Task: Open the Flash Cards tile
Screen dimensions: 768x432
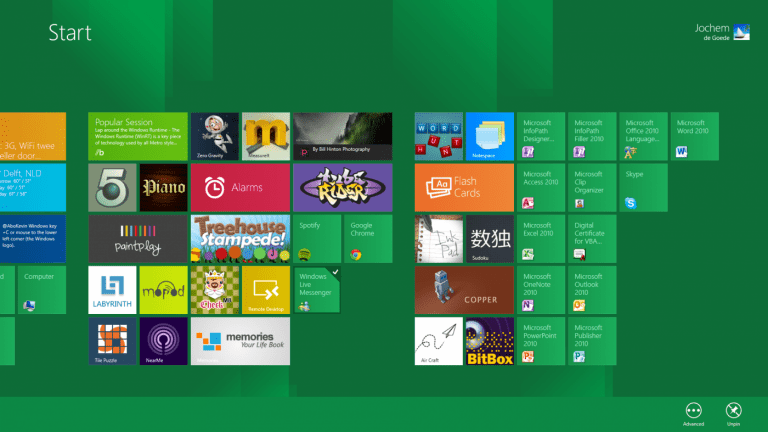Action: (464, 188)
